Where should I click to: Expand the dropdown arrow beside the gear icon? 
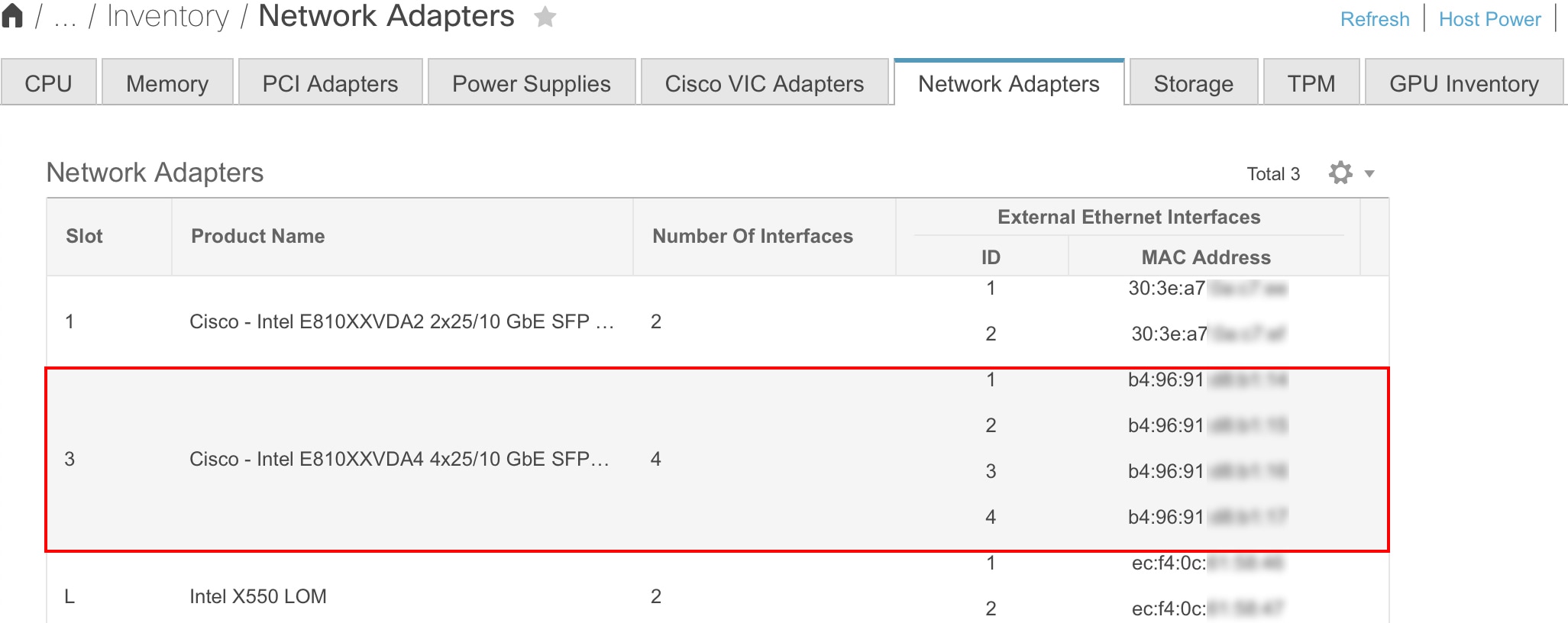coord(1370,174)
